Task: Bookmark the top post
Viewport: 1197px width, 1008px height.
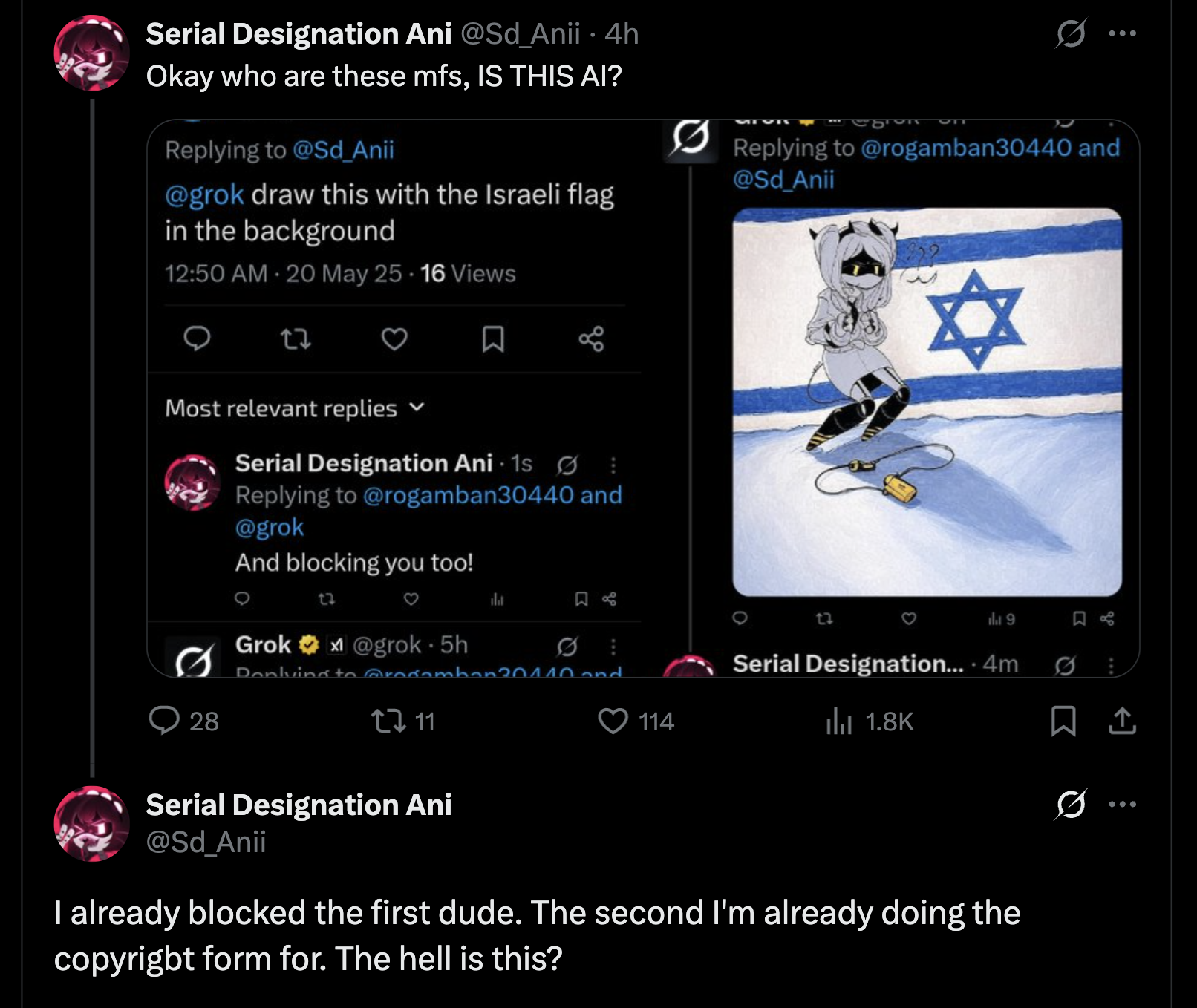Action: click(1063, 721)
